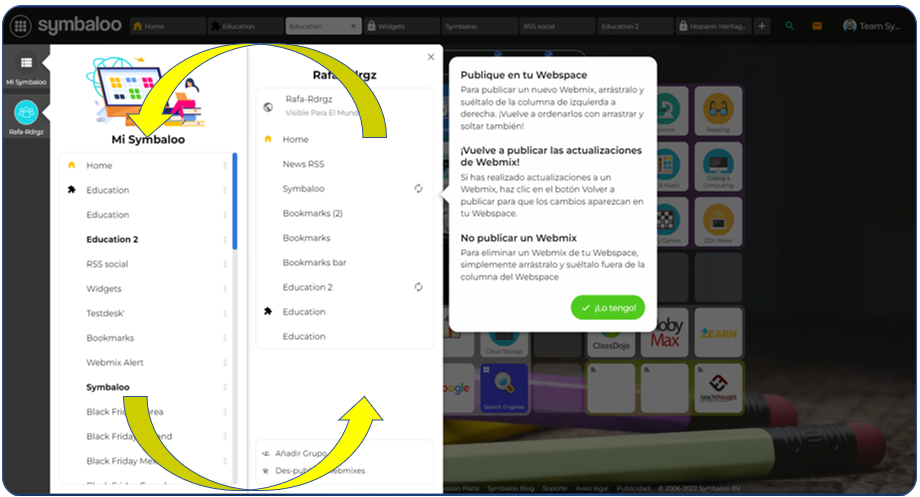This screenshot has width=920, height=497.
Task: Select RSS social in Mi Symbaloo list
Action: 107,264
